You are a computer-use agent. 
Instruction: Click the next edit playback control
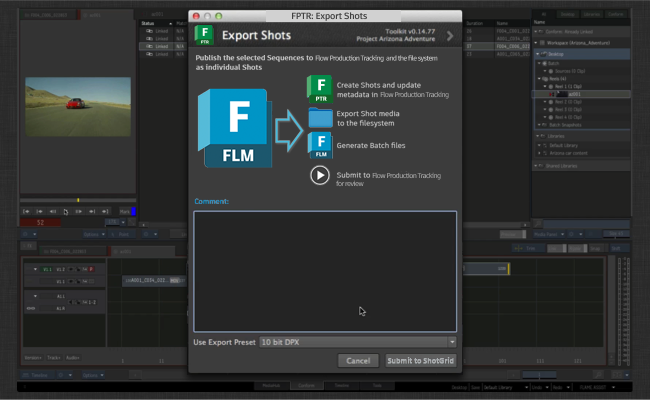92,211
